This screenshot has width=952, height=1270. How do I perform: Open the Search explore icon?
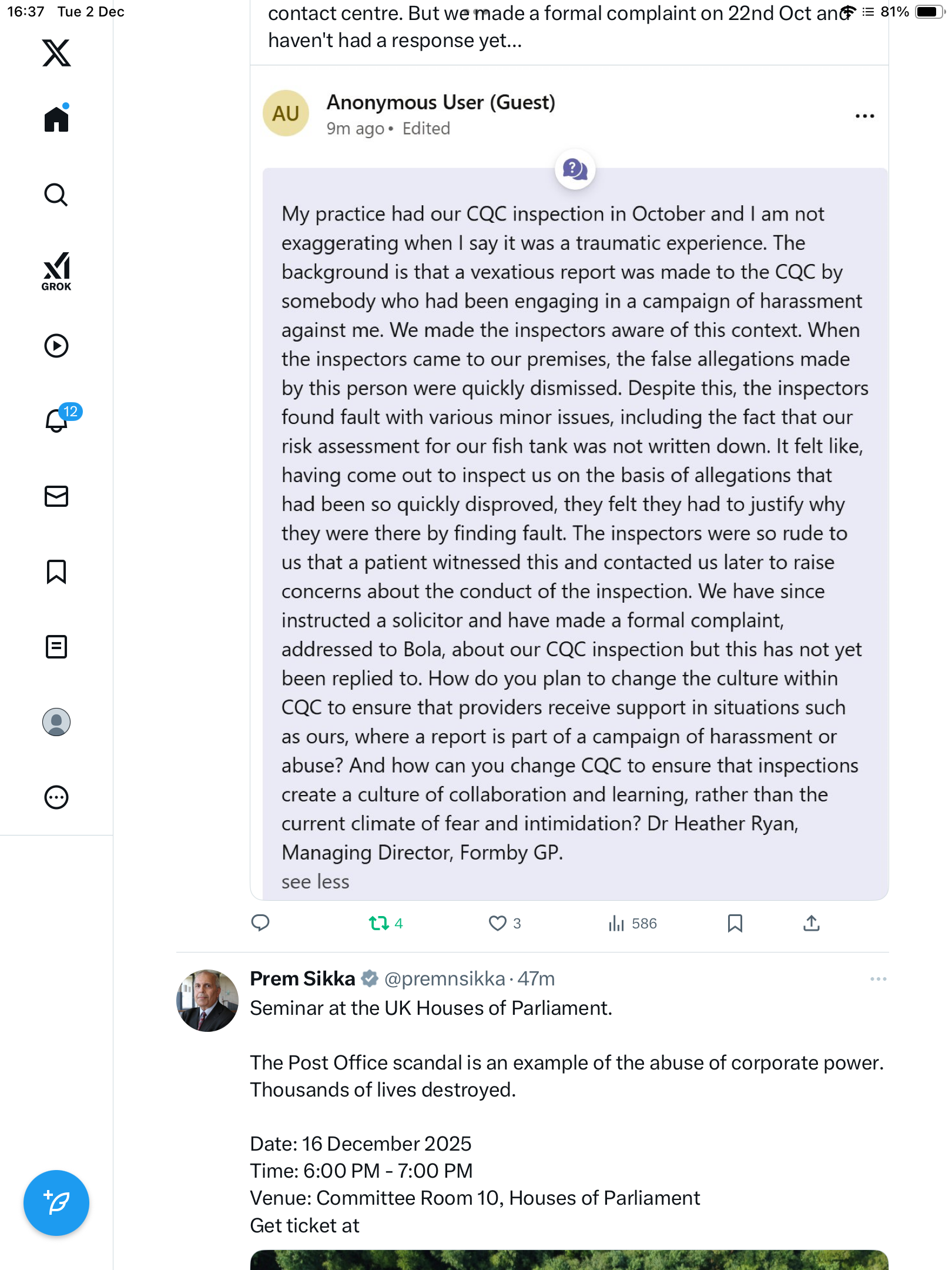coord(56,195)
